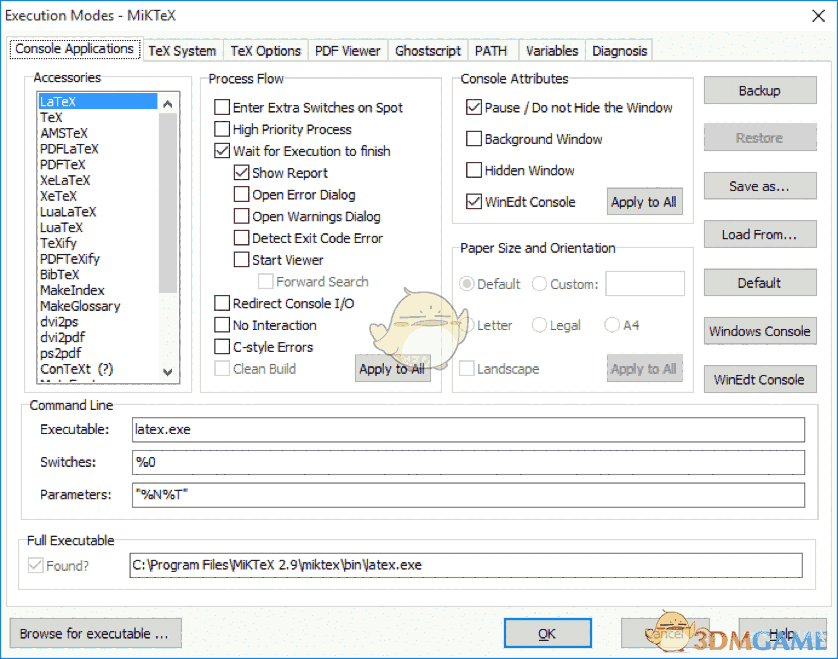Open the PDF Viewer tab
838x659 pixels.
click(347, 50)
